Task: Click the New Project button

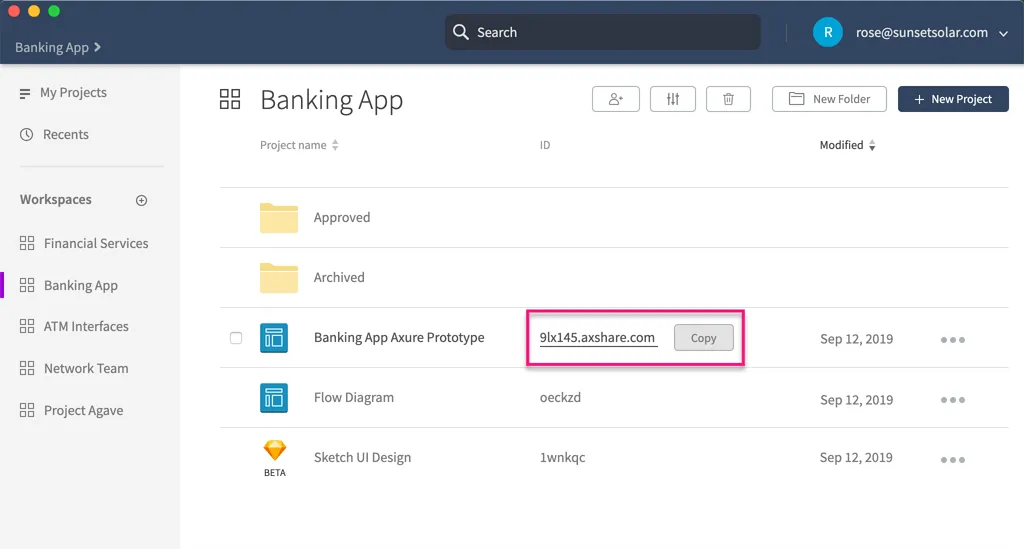Action: click(x=953, y=99)
